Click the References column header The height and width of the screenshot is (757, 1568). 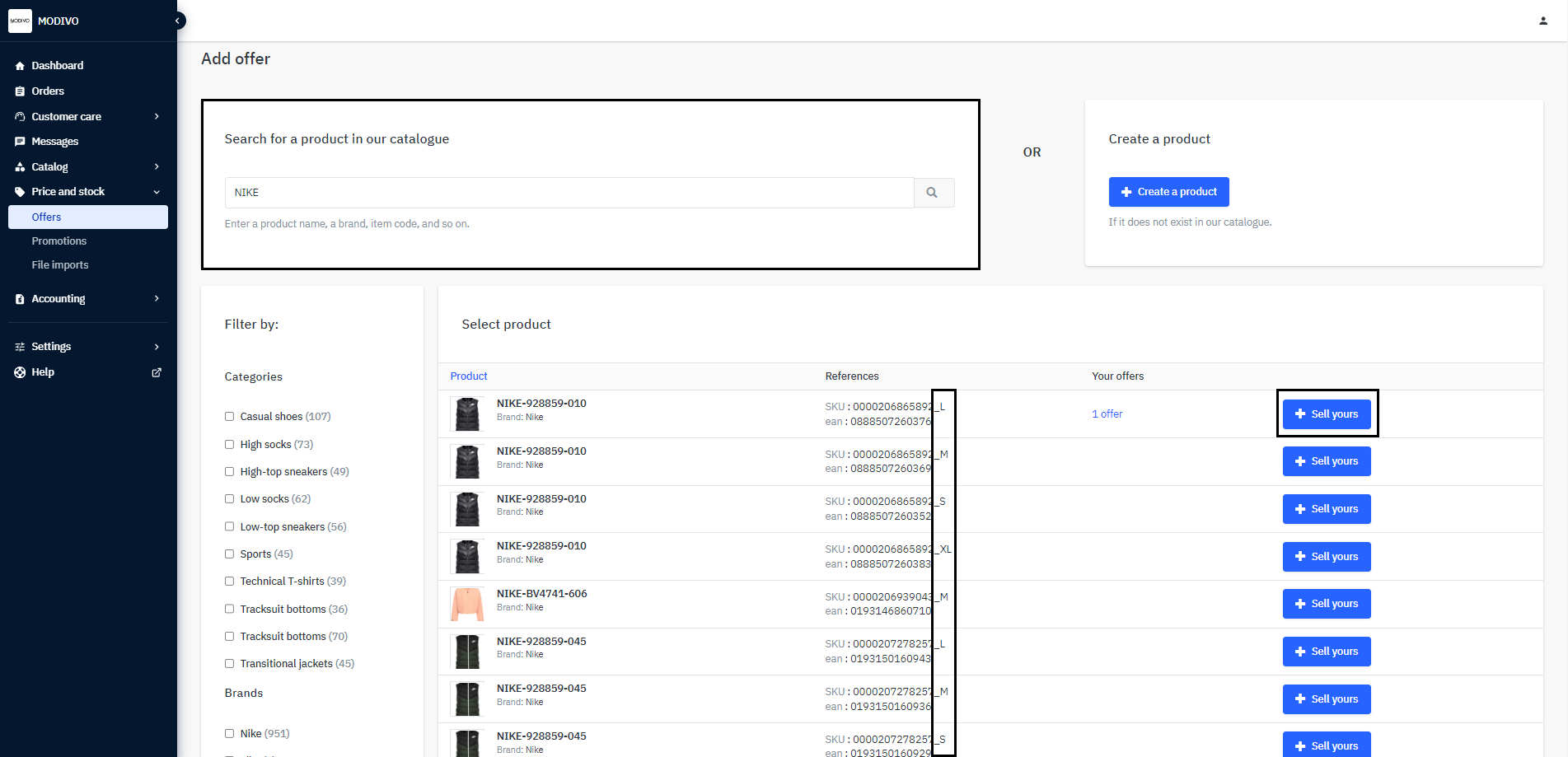coord(852,376)
